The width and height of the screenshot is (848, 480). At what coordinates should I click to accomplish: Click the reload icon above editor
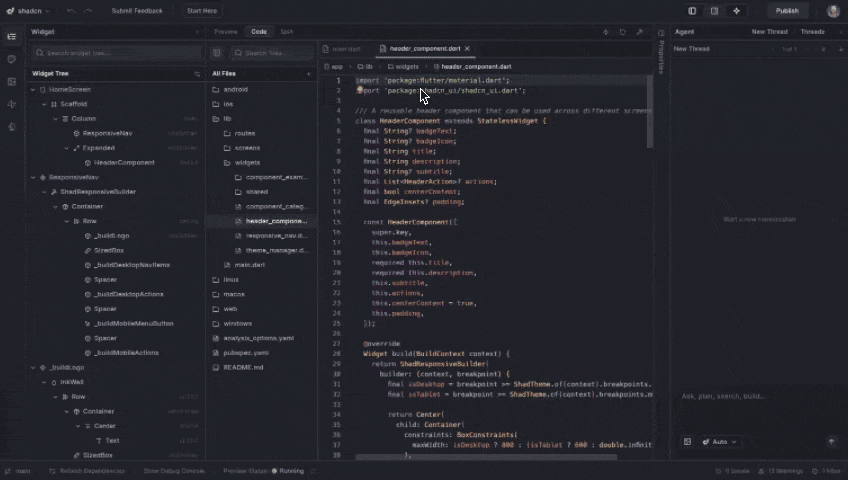(x=622, y=32)
